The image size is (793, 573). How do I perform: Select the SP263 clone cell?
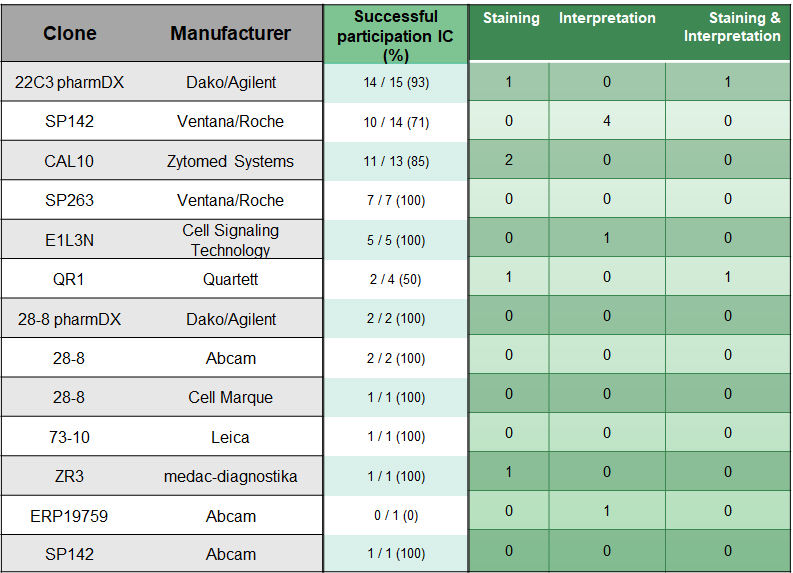[x=70, y=200]
